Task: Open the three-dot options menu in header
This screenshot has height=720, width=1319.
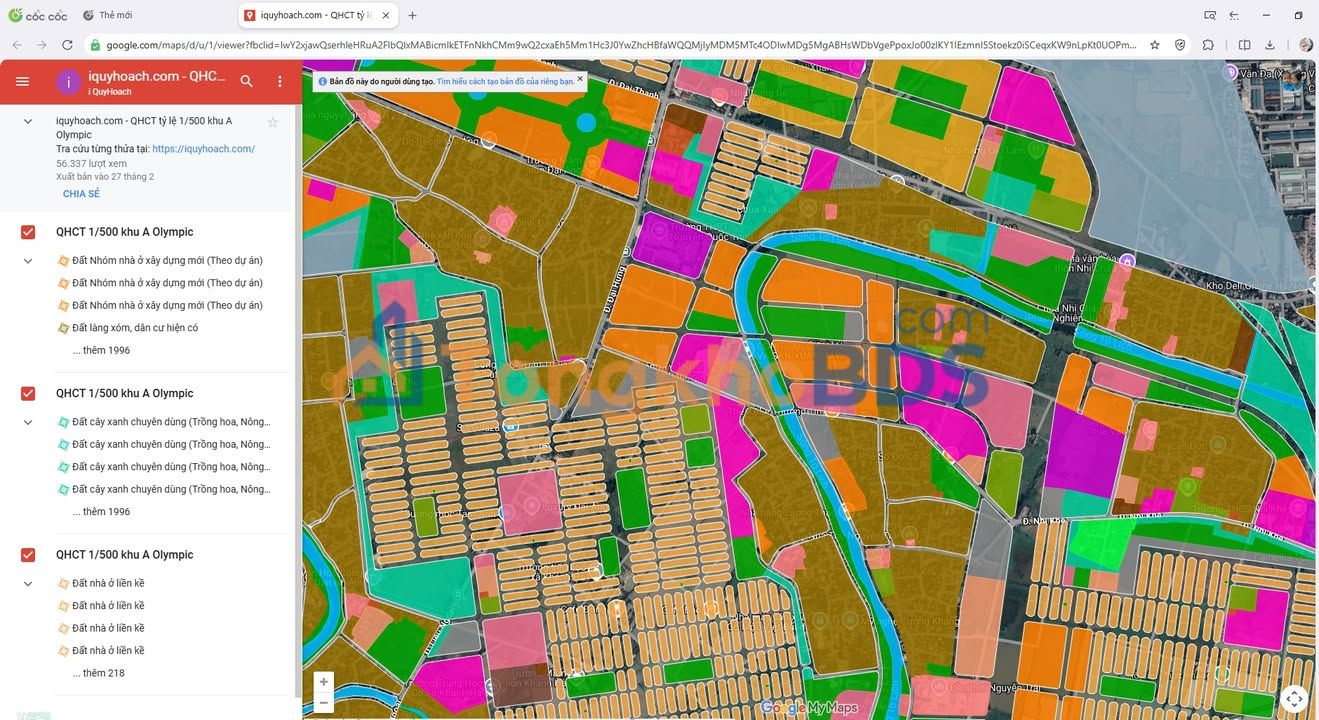Action: [280, 82]
